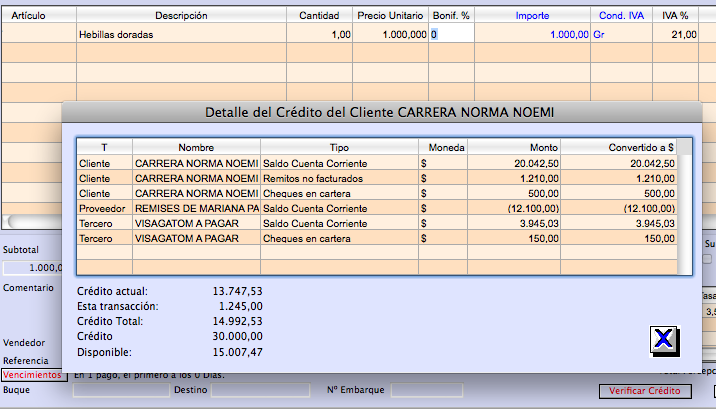The height and width of the screenshot is (409, 716).
Task: Click the Buque input field
Action: pyautogui.click(x=121, y=390)
